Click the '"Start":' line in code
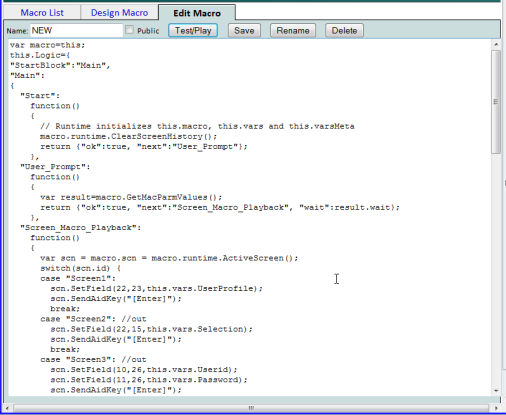This screenshot has height=415, width=506. point(40,96)
